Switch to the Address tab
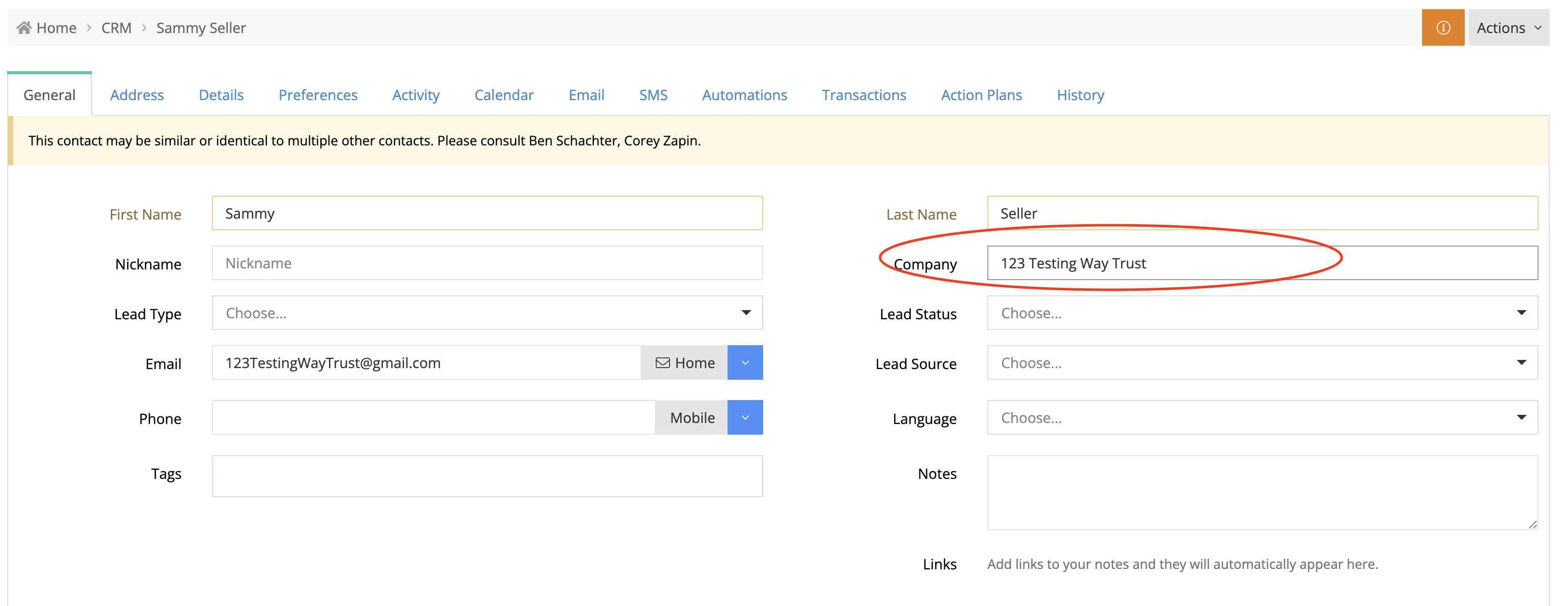Image resolution: width=1568 pixels, height=606 pixels. coord(137,95)
